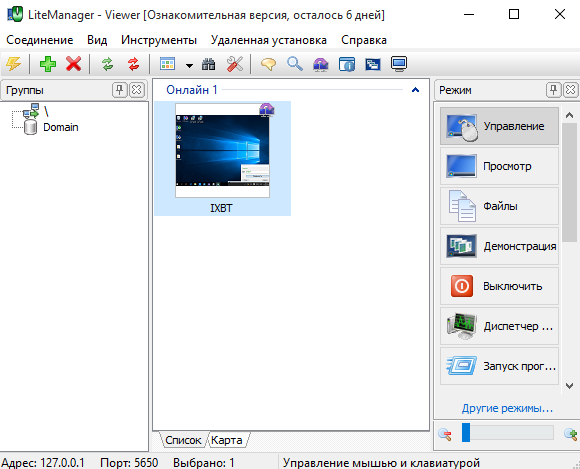Pin the Группы panel
This screenshot has height=469, width=580.
click(119, 90)
